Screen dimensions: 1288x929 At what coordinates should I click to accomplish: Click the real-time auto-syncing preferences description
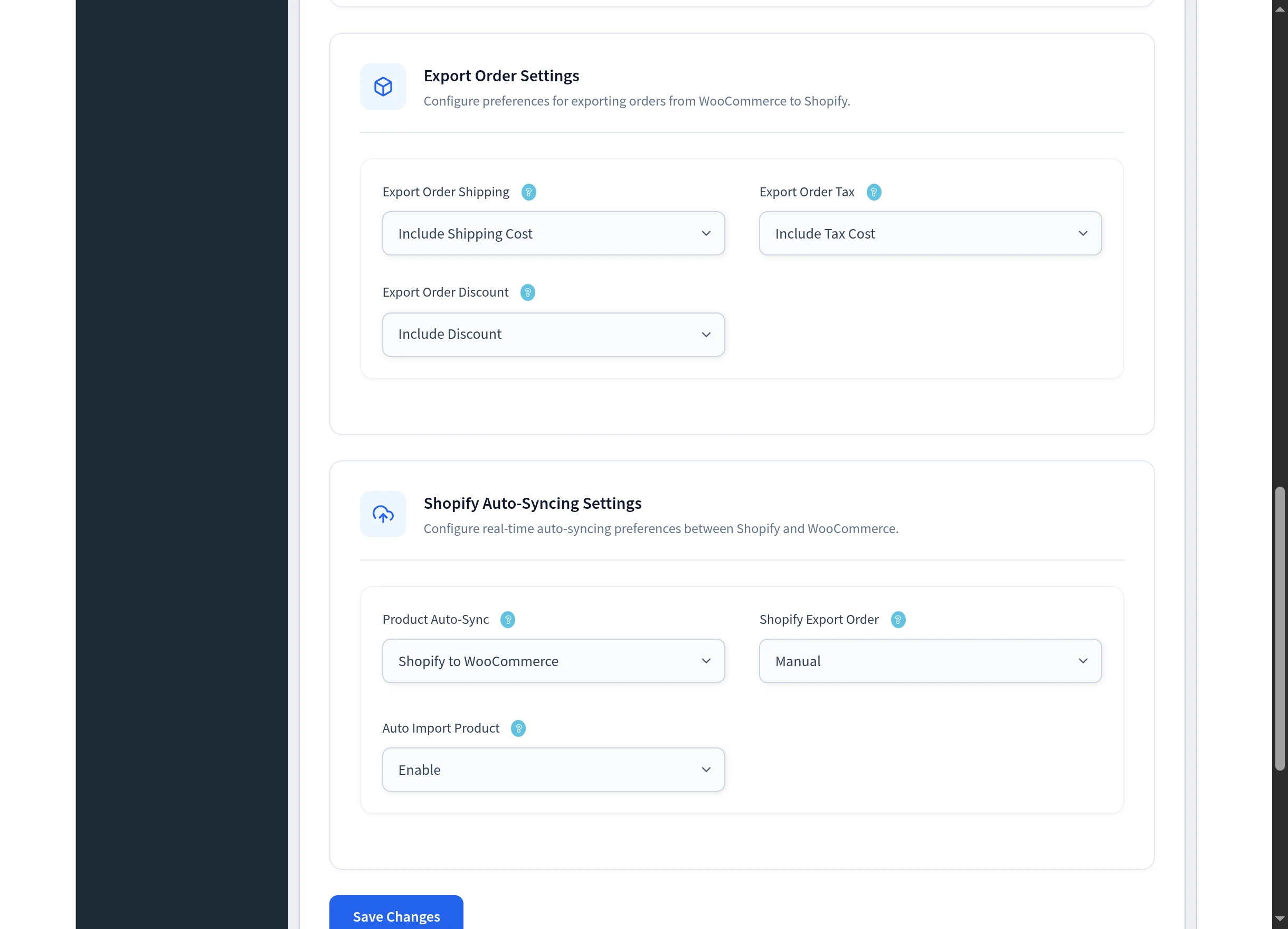(x=660, y=529)
